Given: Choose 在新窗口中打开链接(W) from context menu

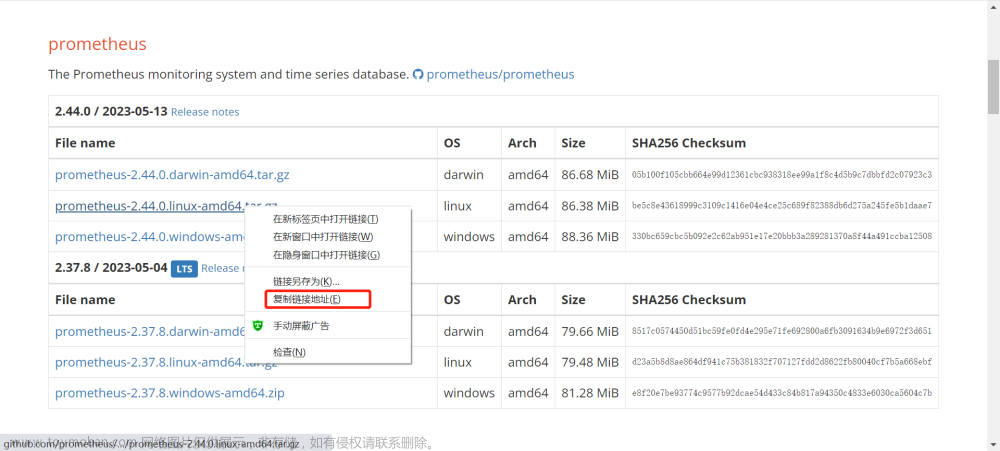Looking at the screenshot, I should 323,237.
